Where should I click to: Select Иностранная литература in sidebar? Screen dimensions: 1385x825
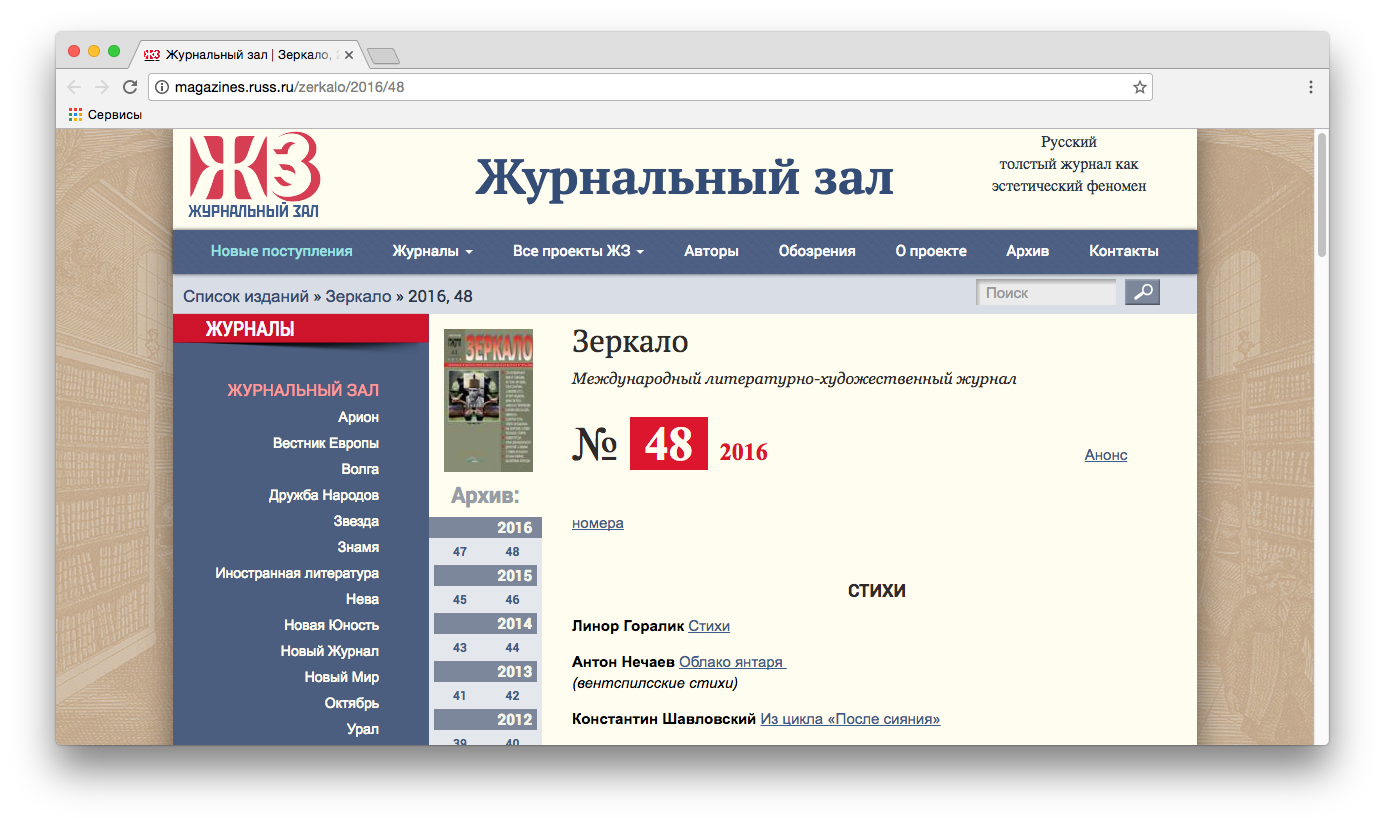click(297, 573)
